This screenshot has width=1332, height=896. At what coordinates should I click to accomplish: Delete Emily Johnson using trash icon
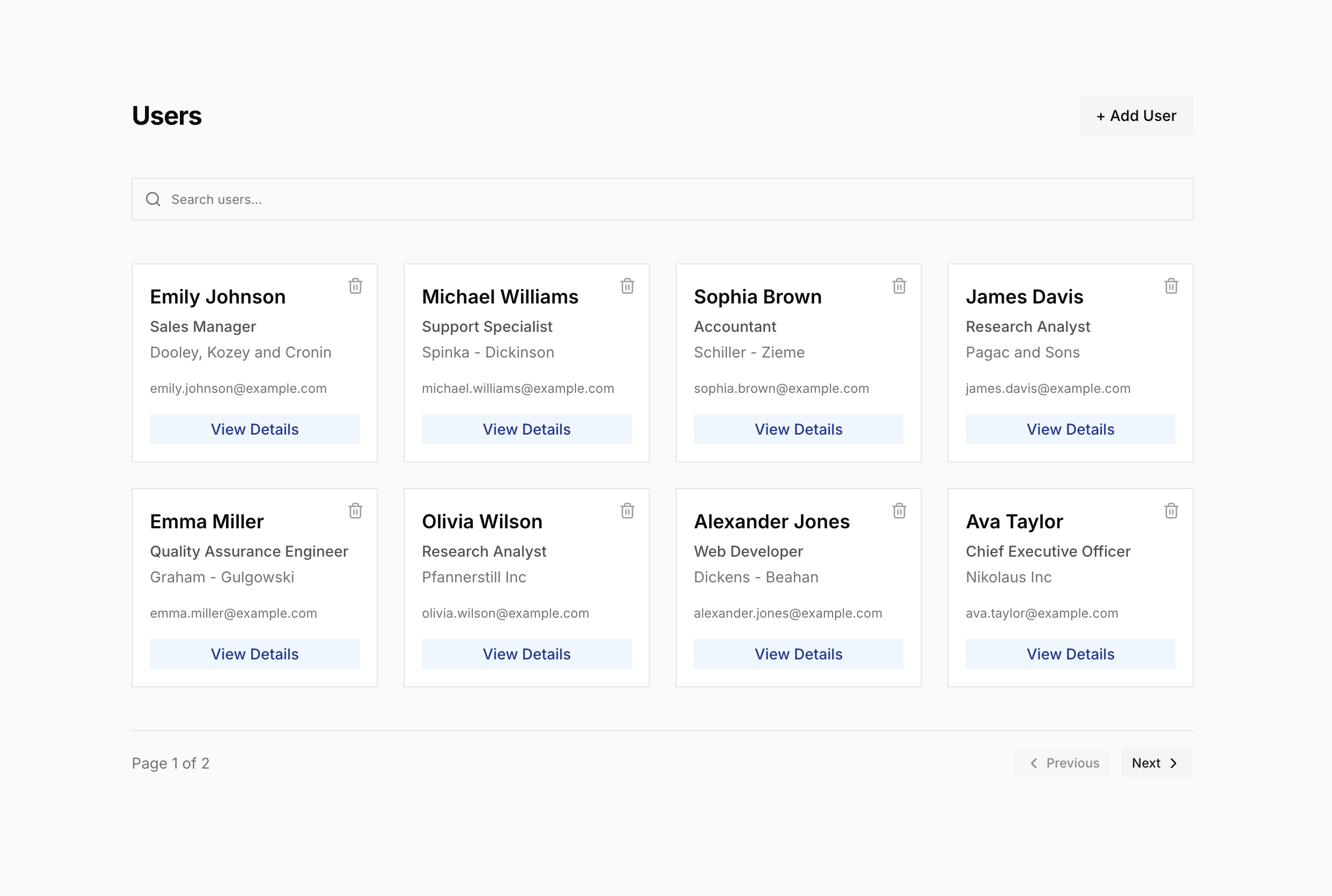click(355, 286)
